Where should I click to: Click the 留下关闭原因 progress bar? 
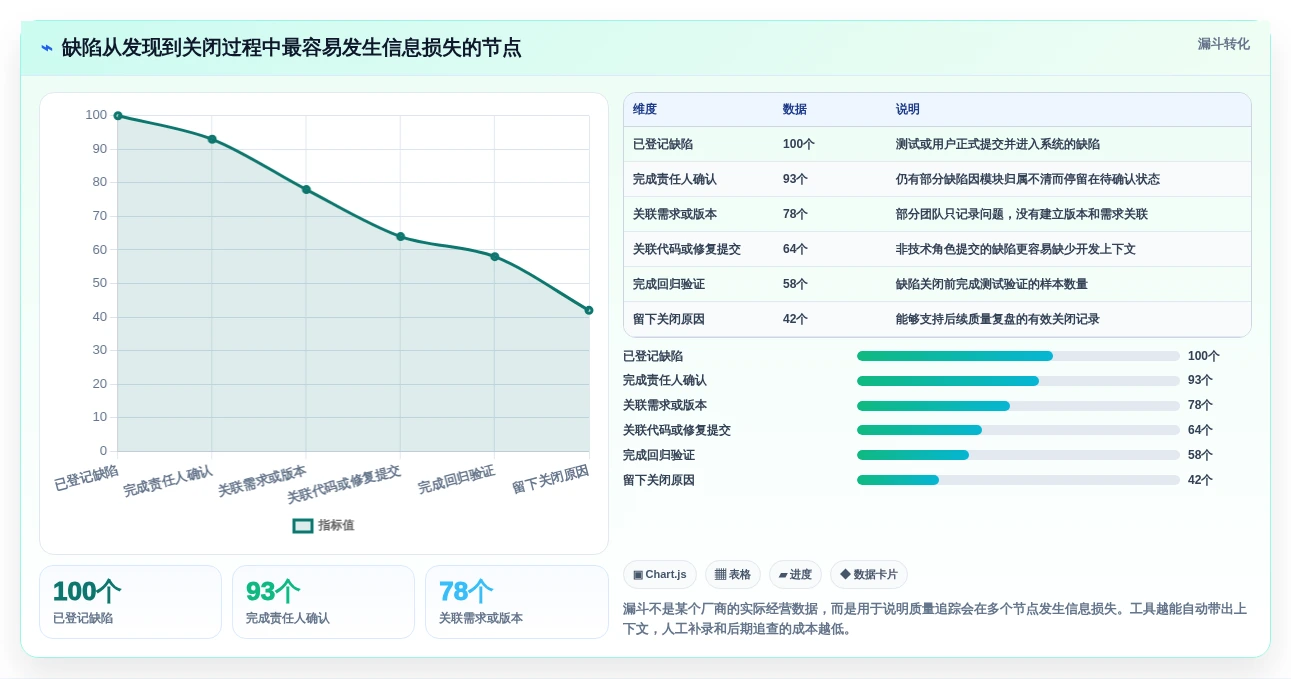1018,480
